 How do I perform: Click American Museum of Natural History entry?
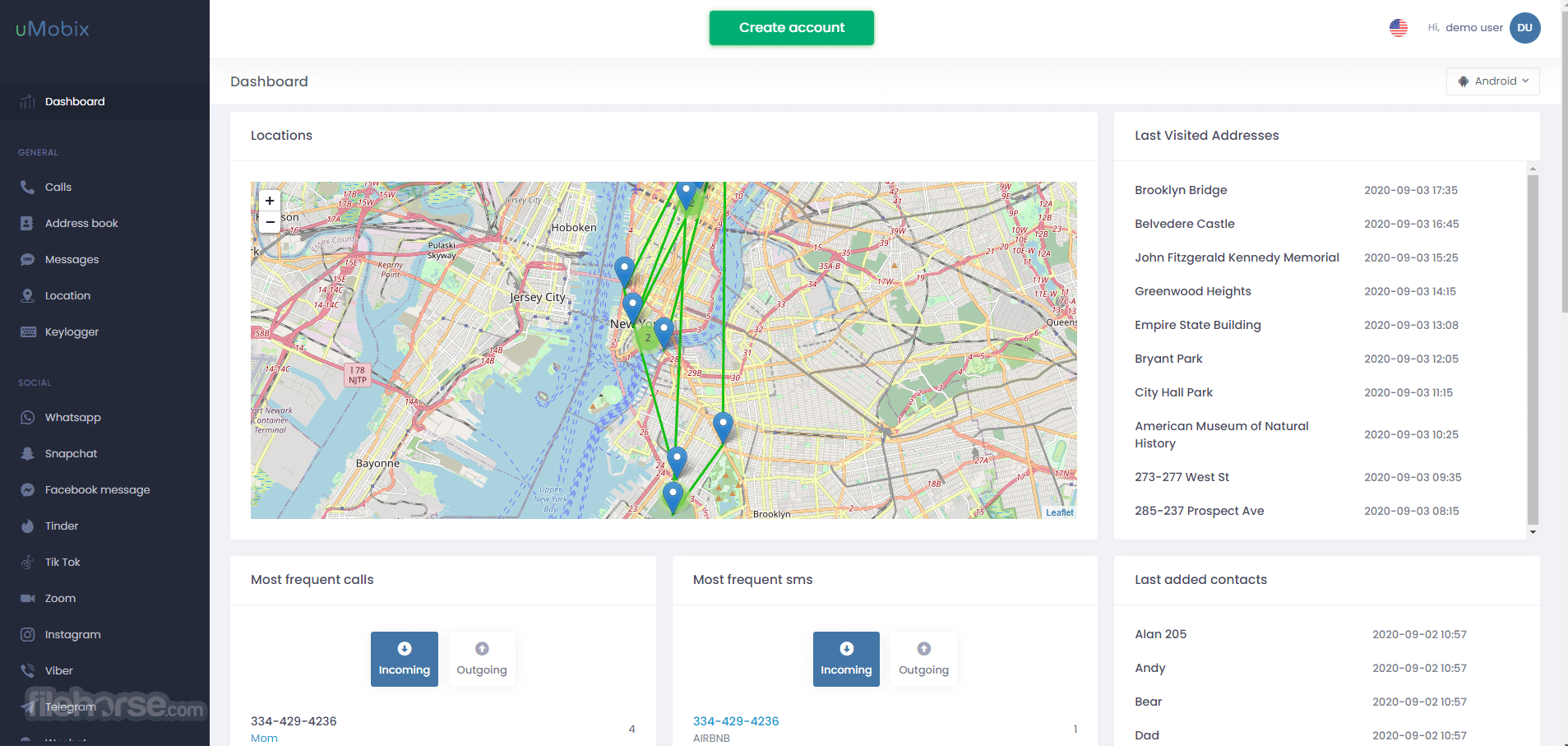click(x=1222, y=434)
